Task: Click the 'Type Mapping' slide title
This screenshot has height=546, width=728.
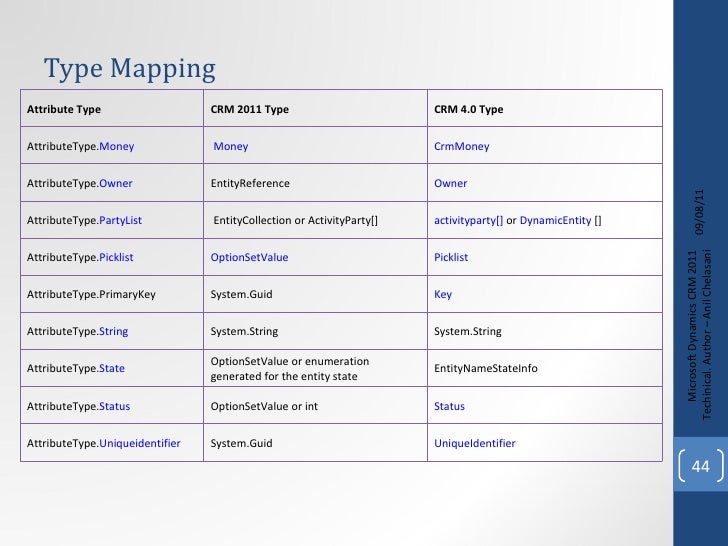Action: pyautogui.click(x=130, y=69)
